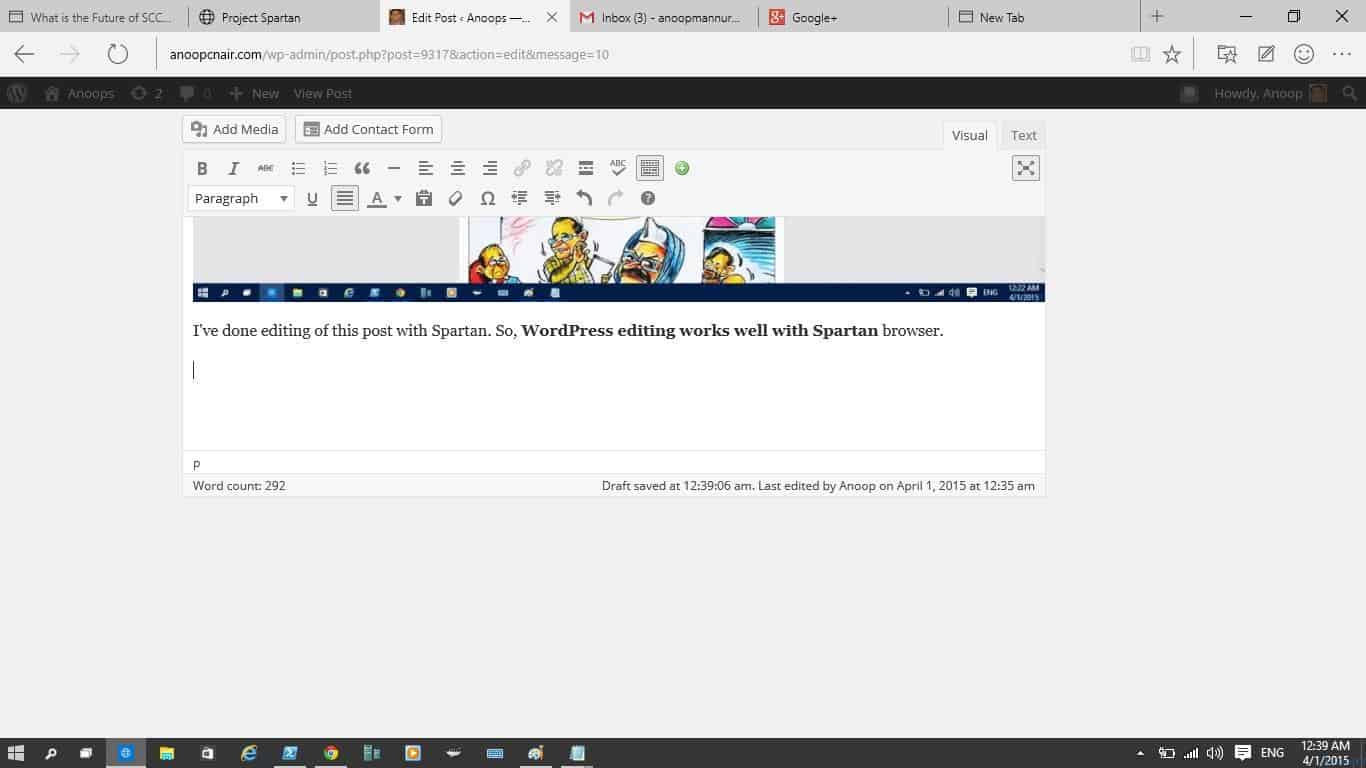Click the embedded screenshot image in post
Image resolution: width=1366 pixels, height=768 pixels.
(619, 259)
